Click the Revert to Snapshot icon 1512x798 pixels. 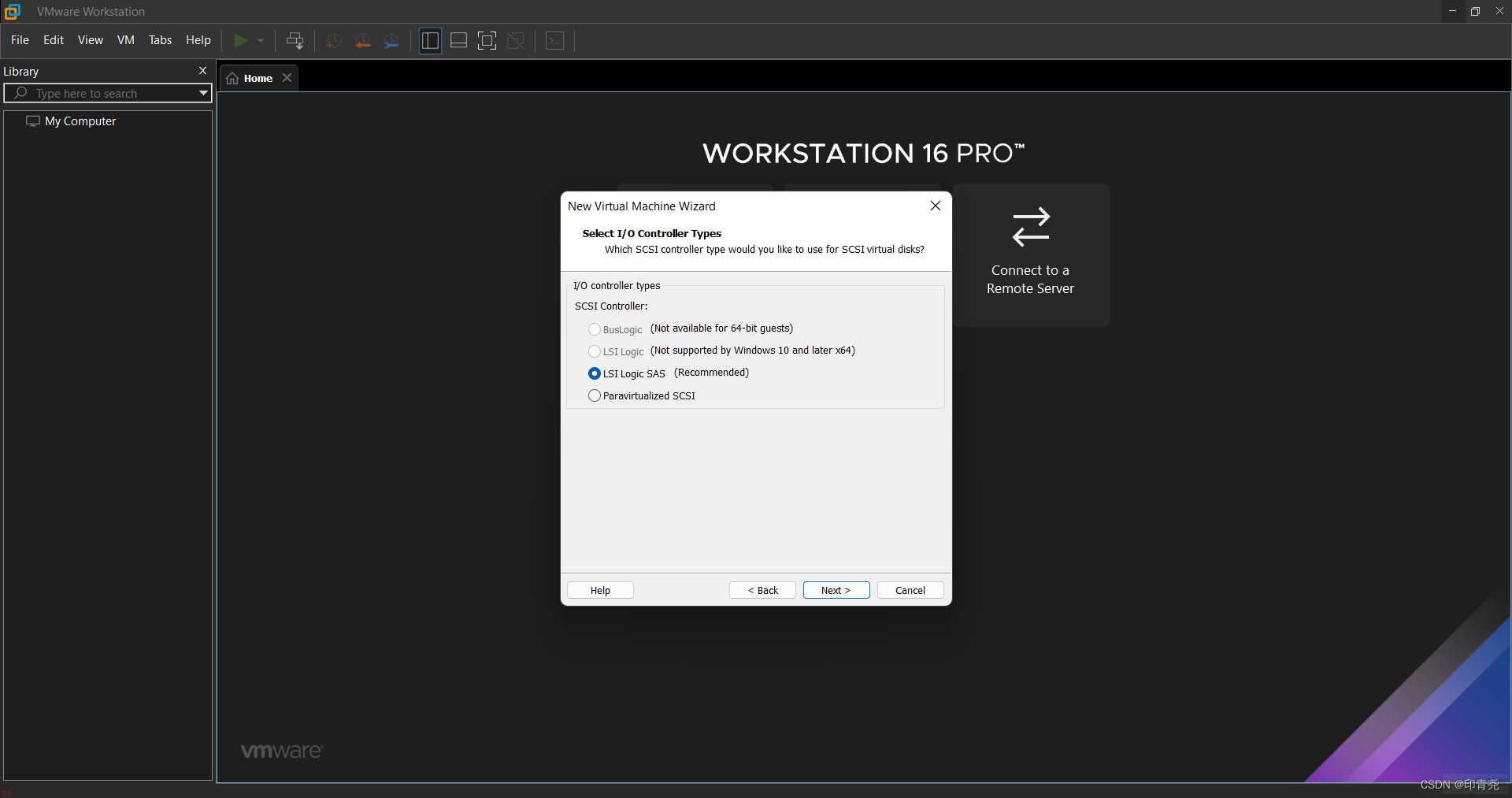pos(363,41)
